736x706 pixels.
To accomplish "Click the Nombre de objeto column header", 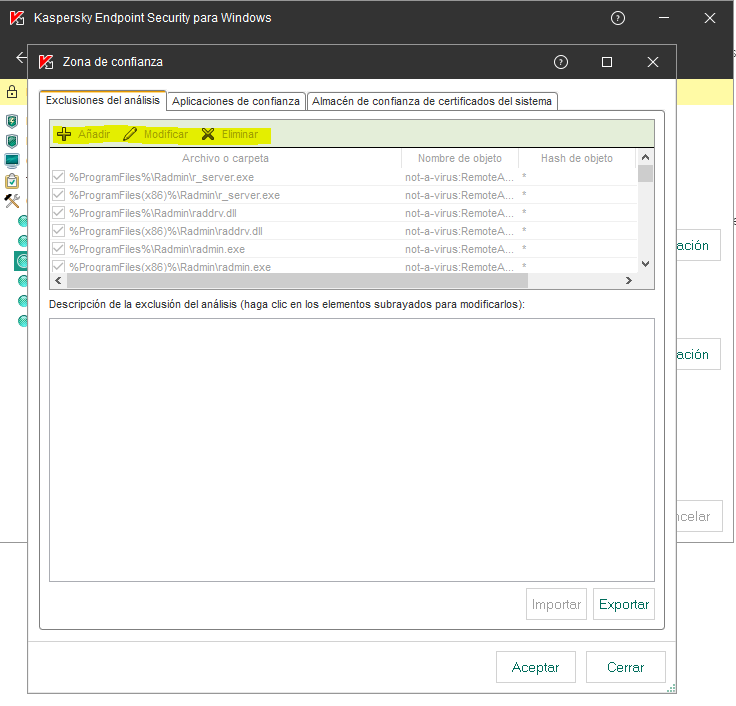I will [460, 158].
